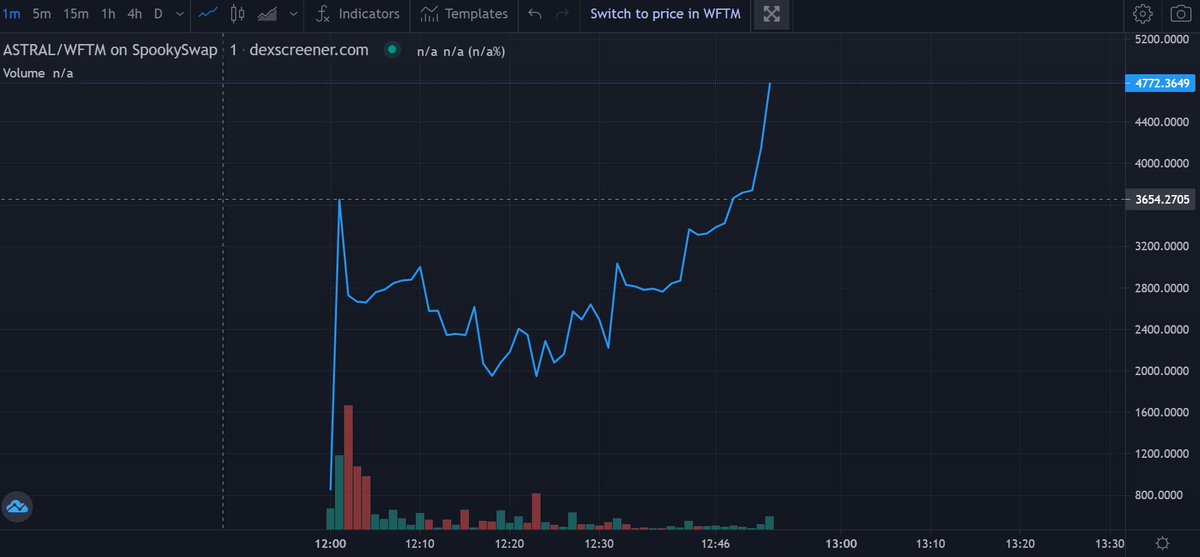Click the Volume n/a indicator legend
This screenshot has height=557, width=1200.
click(38, 73)
